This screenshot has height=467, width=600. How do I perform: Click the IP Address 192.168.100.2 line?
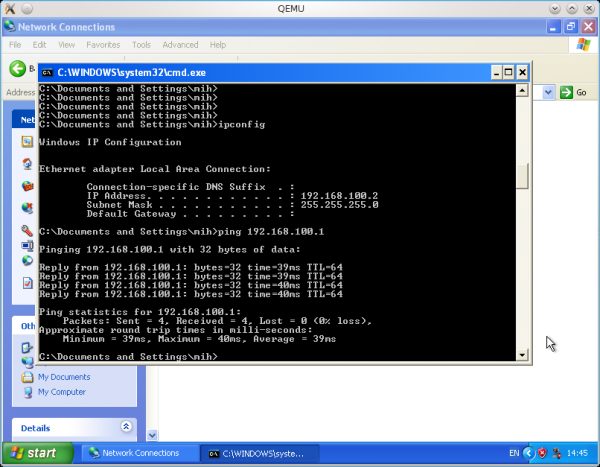(x=232, y=196)
